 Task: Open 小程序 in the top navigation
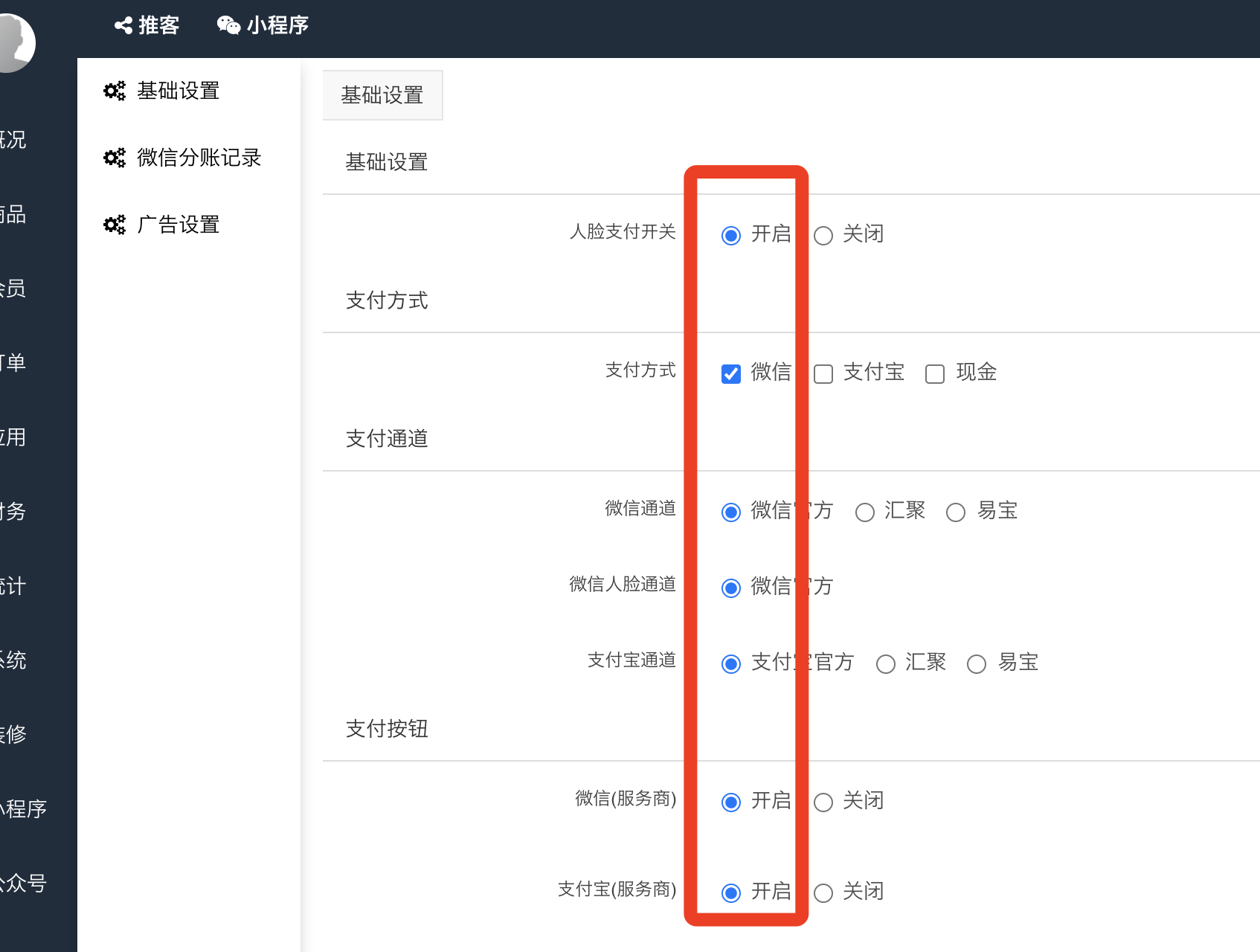point(277,25)
